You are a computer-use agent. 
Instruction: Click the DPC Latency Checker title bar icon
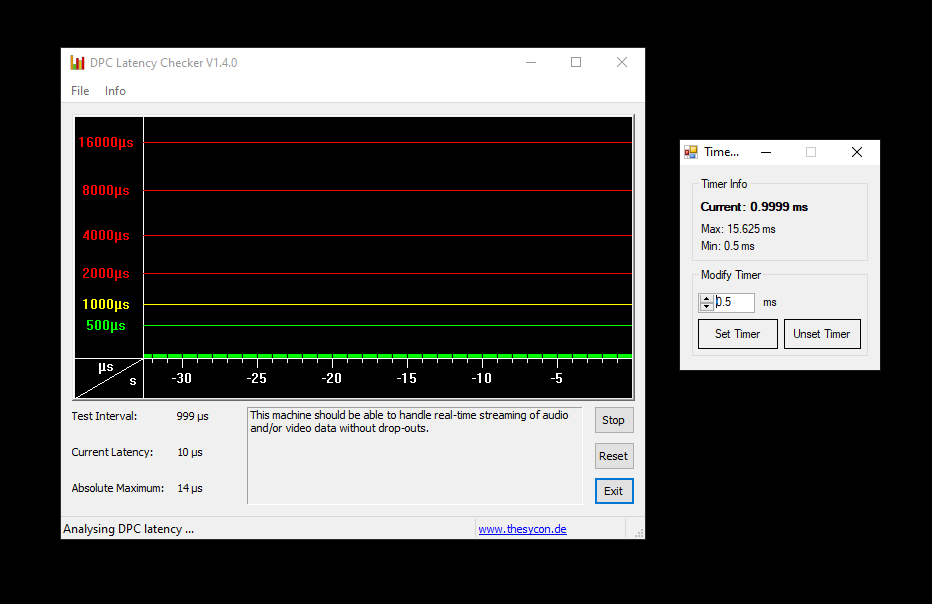pyautogui.click(x=77, y=63)
